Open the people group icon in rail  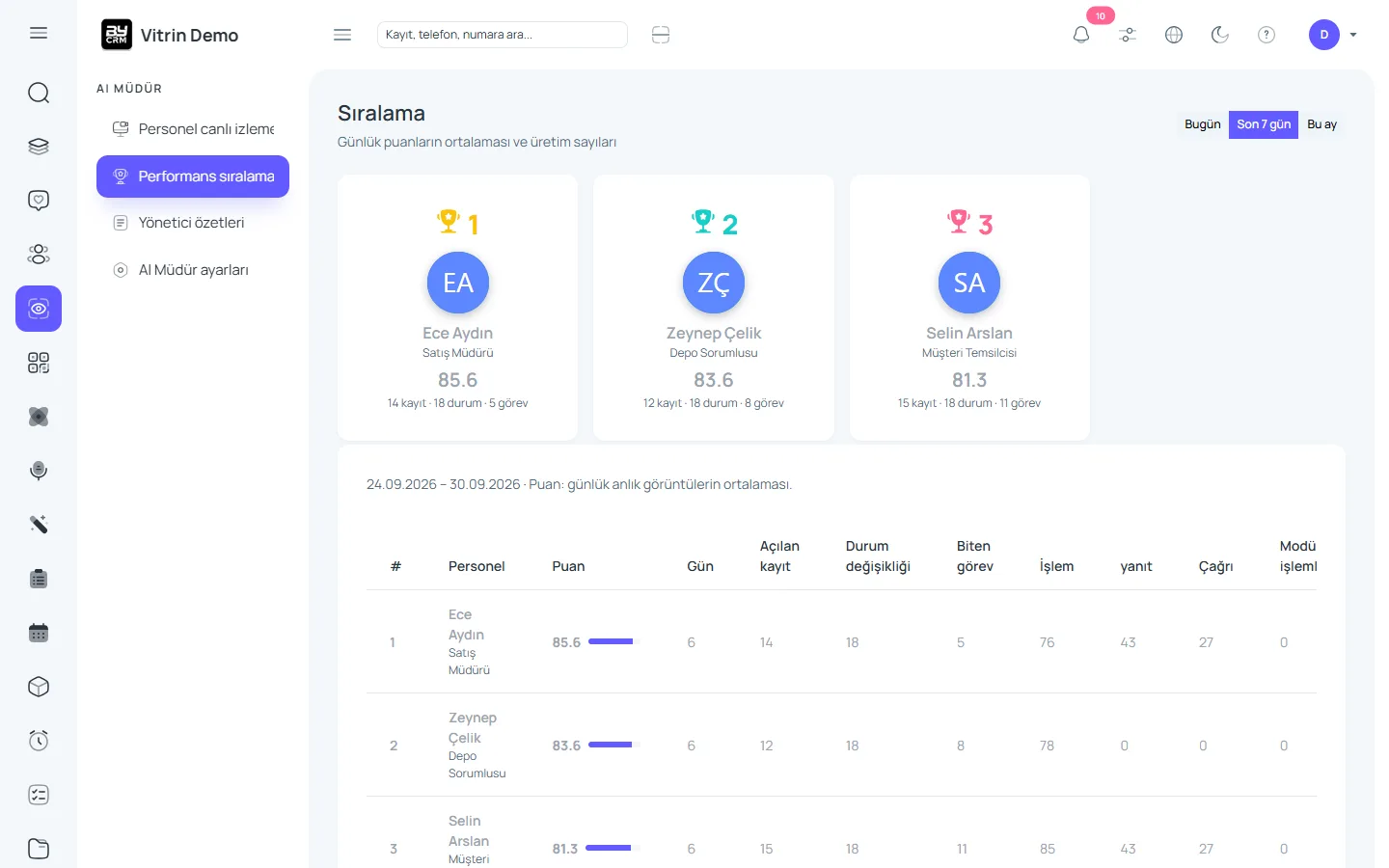coord(39,255)
